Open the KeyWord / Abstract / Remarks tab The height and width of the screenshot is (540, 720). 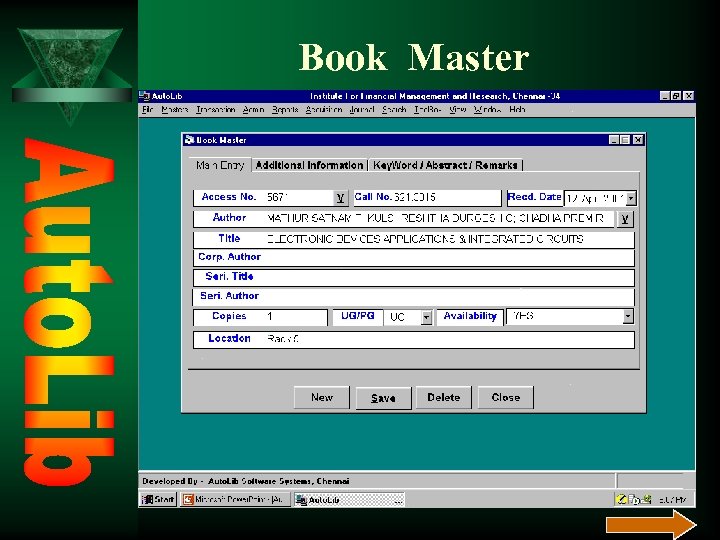[445, 165]
